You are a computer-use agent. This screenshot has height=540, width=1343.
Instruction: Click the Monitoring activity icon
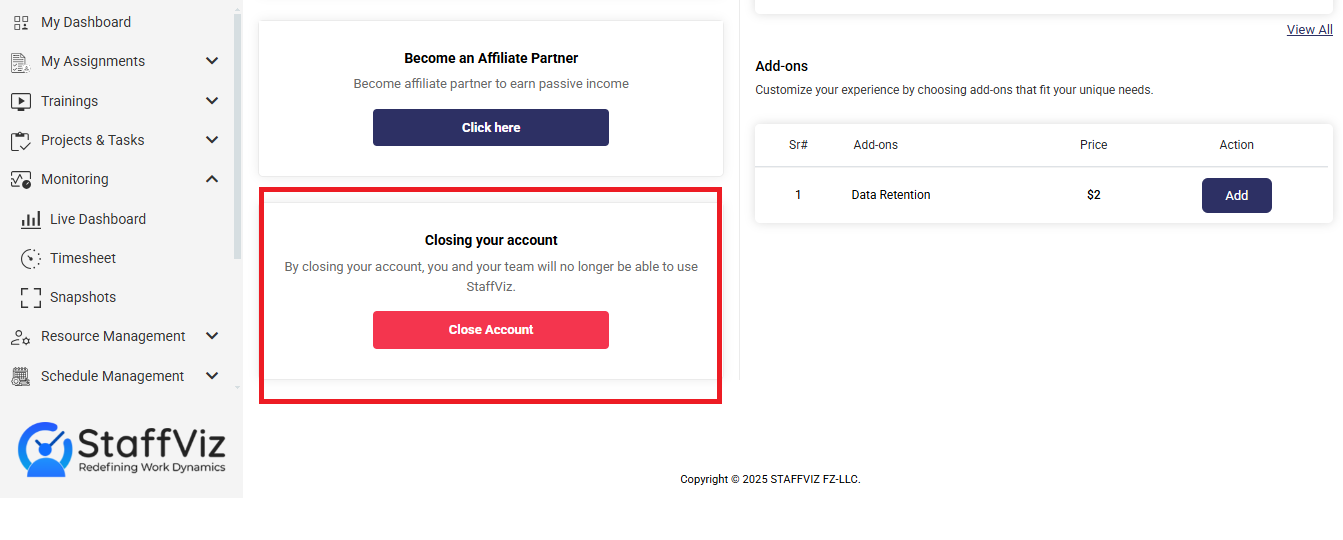coord(21,180)
